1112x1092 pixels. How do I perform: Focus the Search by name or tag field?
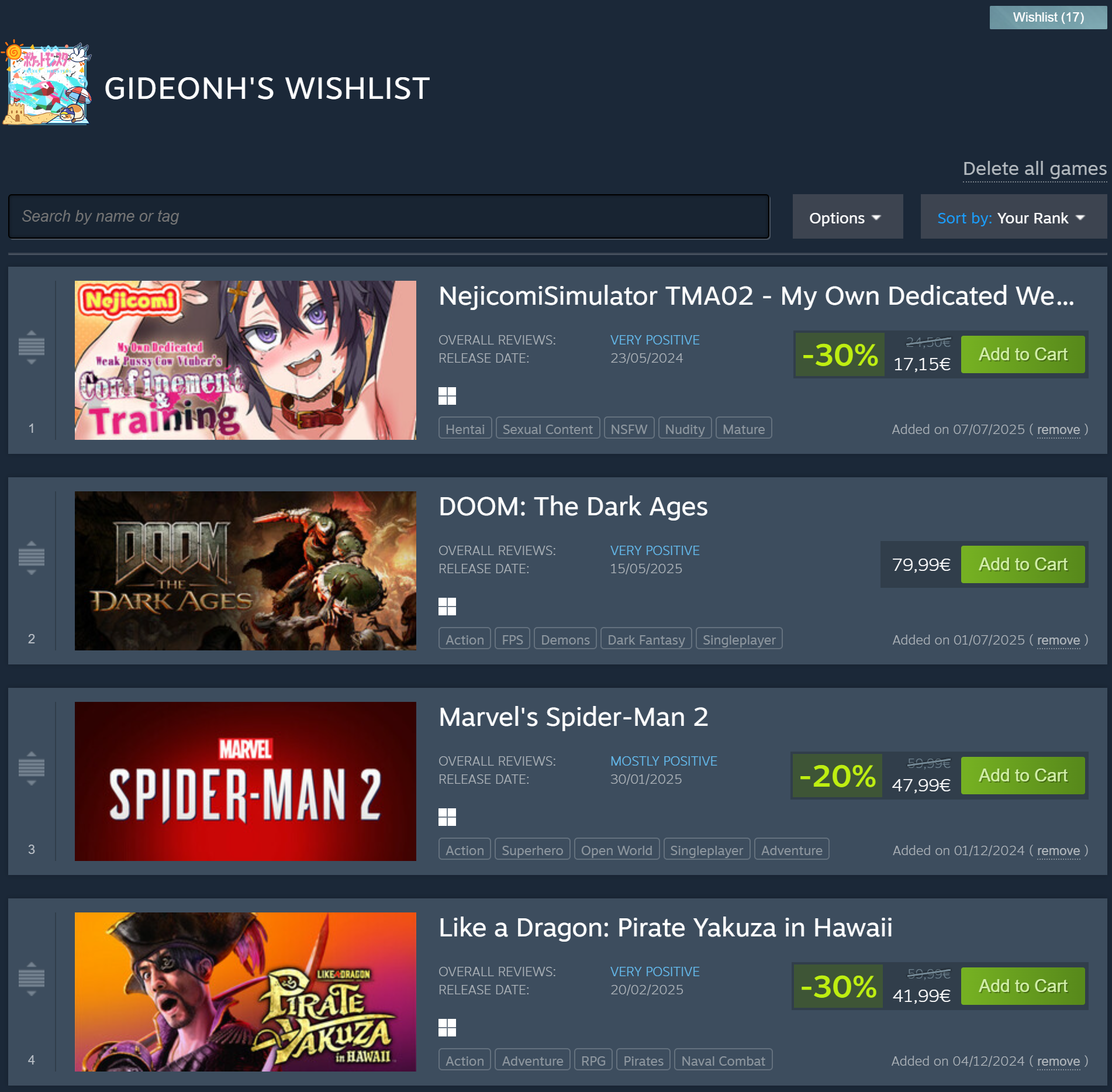(389, 216)
